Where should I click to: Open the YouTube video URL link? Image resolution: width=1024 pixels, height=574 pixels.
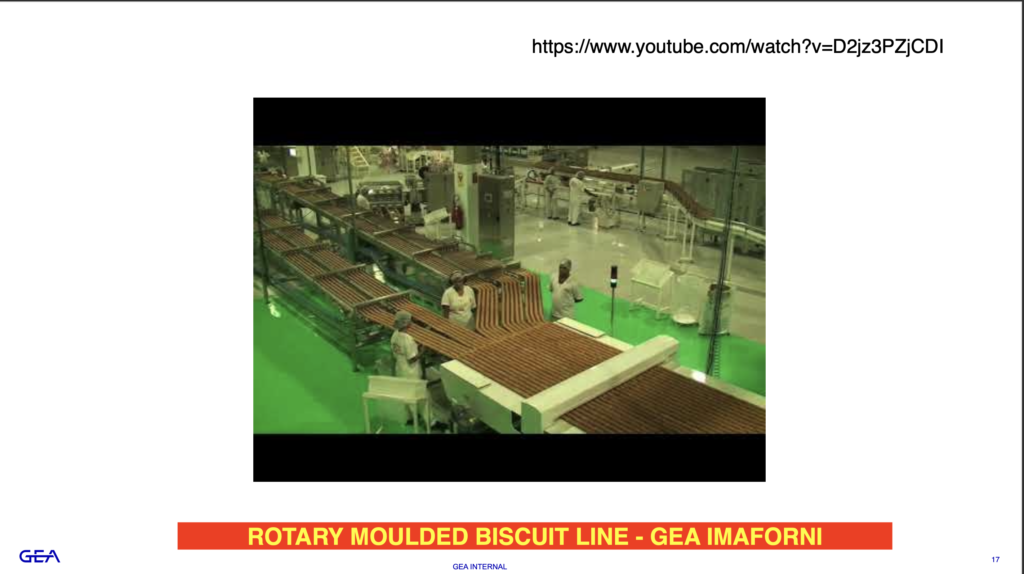click(x=737, y=47)
